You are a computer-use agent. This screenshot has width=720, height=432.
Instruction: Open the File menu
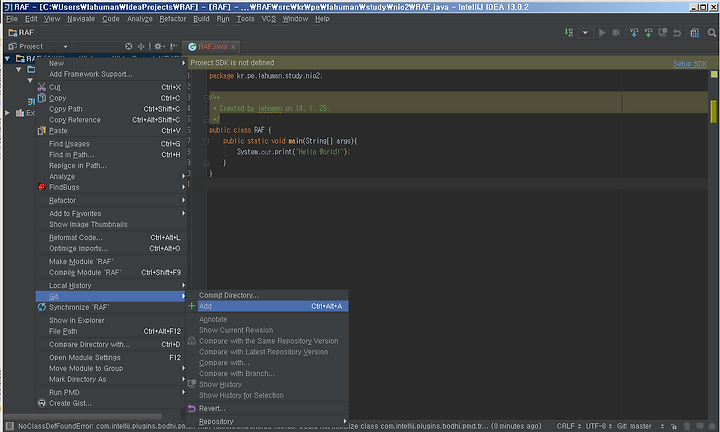tap(12, 19)
